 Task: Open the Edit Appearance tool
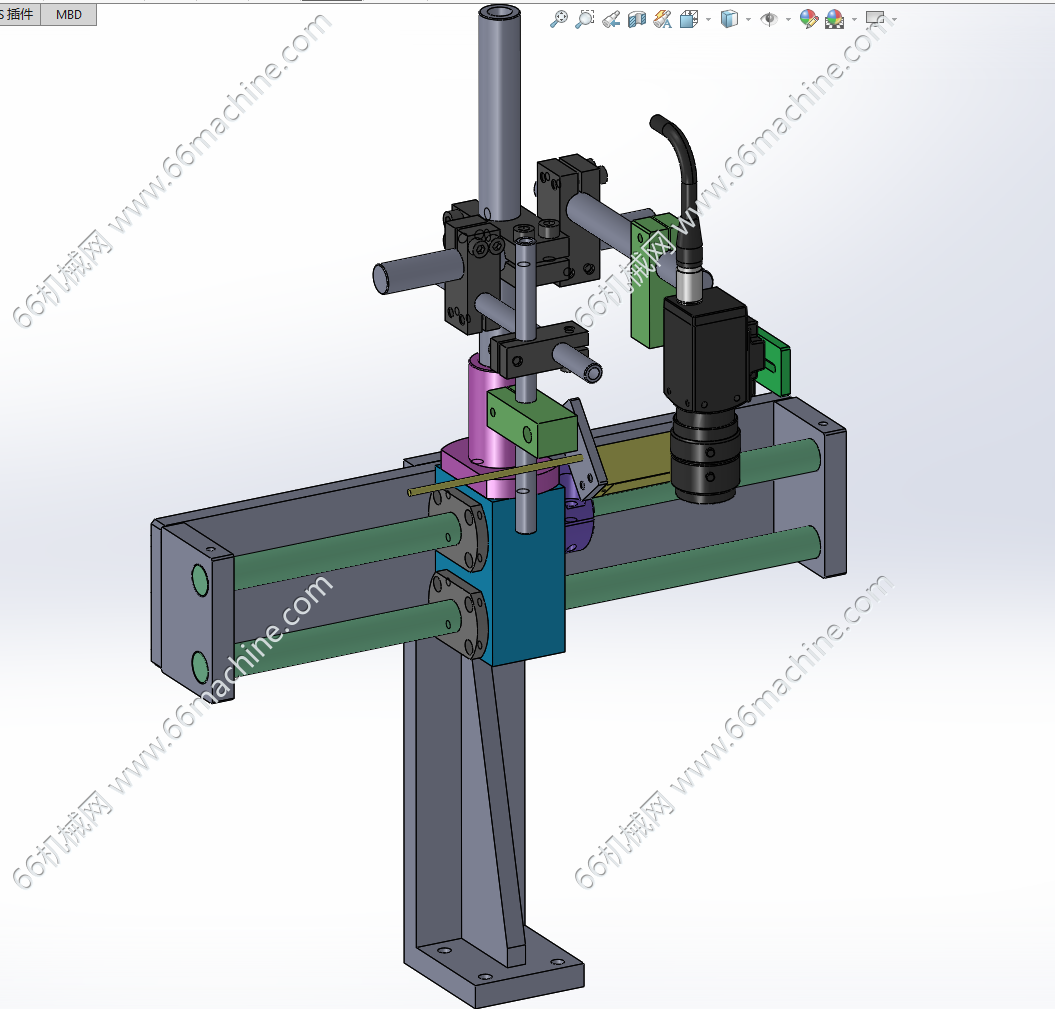[809, 19]
